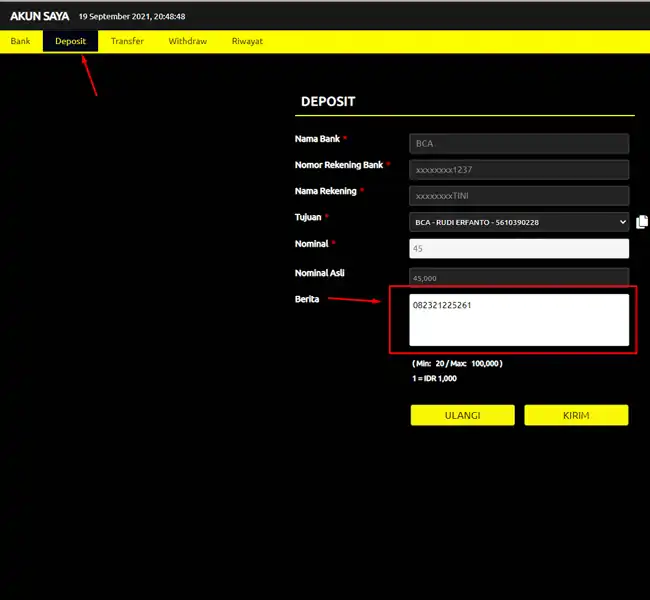Copy the destination account number icon
Screen dimensions: 650x600
point(642,222)
